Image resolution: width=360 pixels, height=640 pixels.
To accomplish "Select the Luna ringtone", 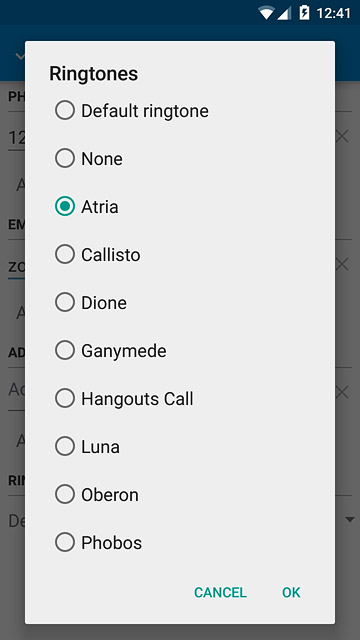I will (x=180, y=447).
